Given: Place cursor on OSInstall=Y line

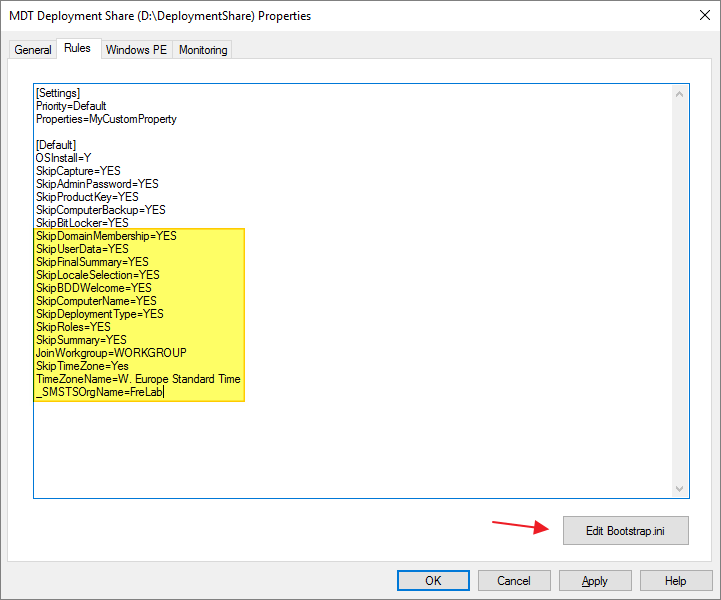Looking at the screenshot, I should point(63,158).
